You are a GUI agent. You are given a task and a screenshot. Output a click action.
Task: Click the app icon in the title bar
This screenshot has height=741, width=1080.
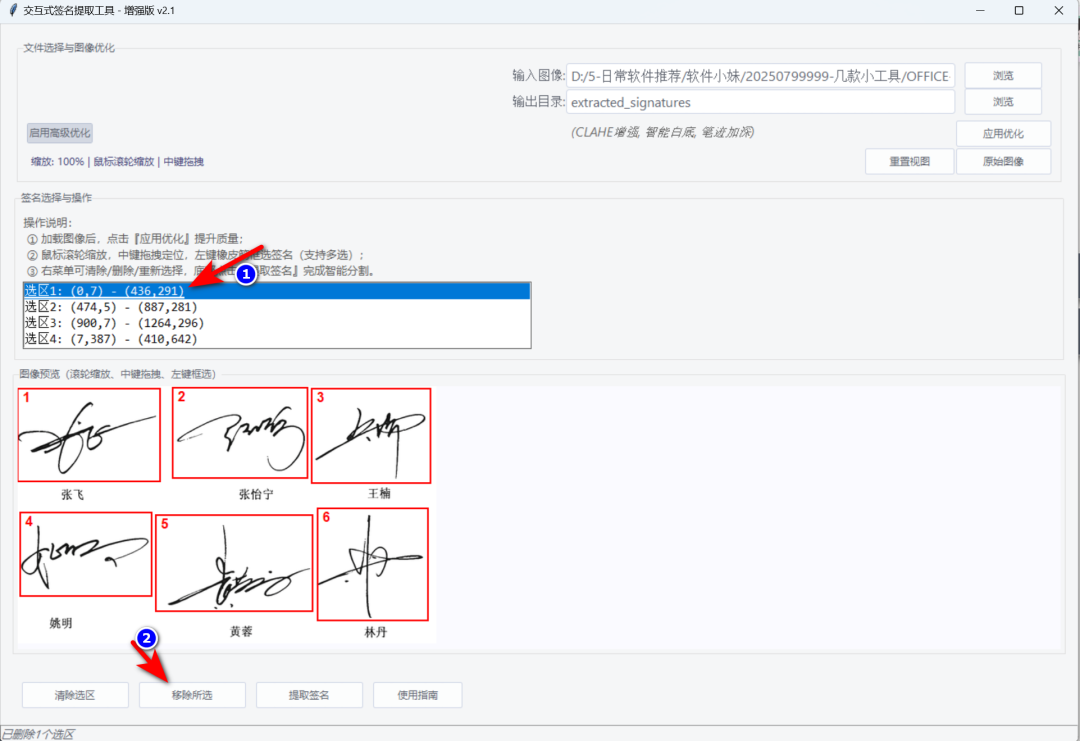click(x=11, y=11)
